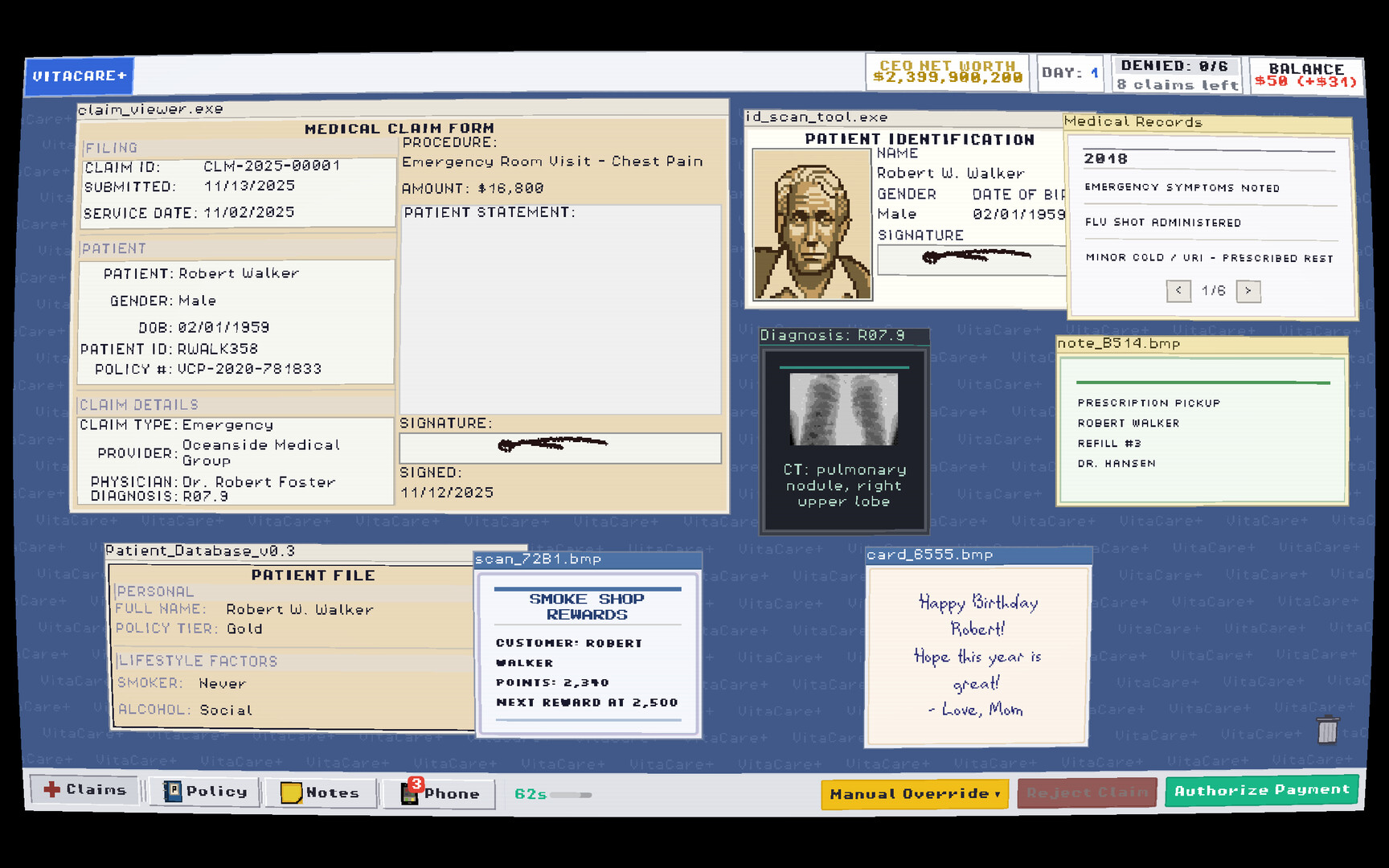The width and height of the screenshot is (1389, 868).
Task: Open the Phone smartphone icon
Action: (408, 793)
